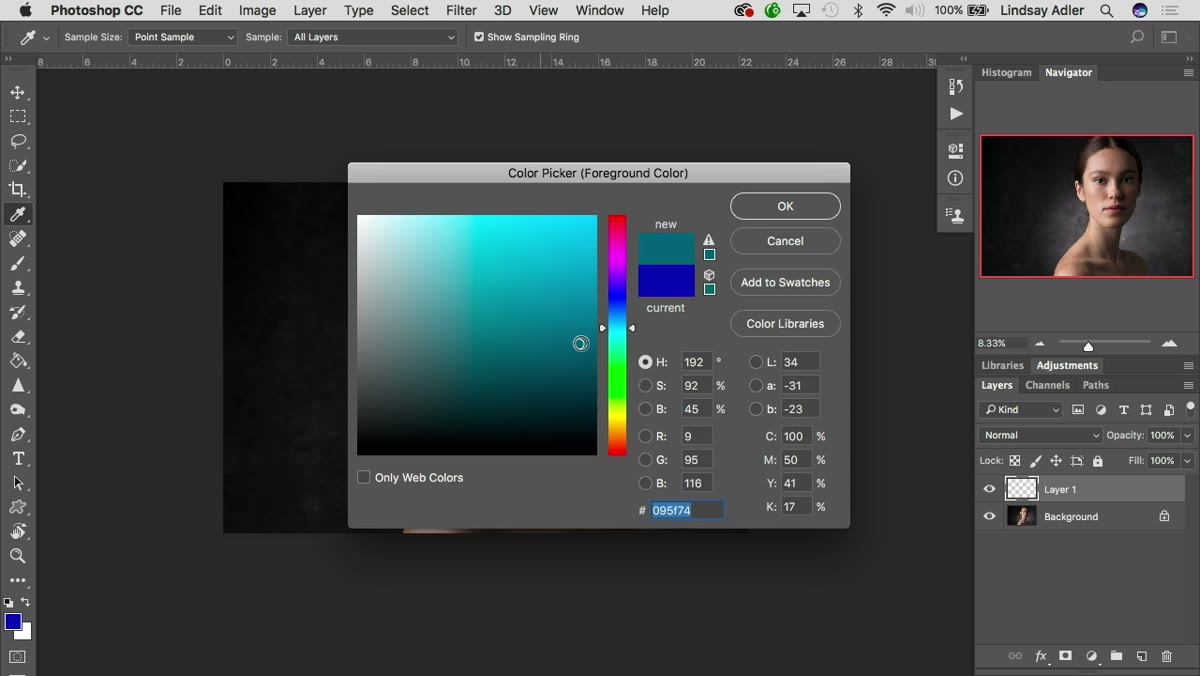Open the eyedropper tool preset picker arrow

click(x=46, y=37)
